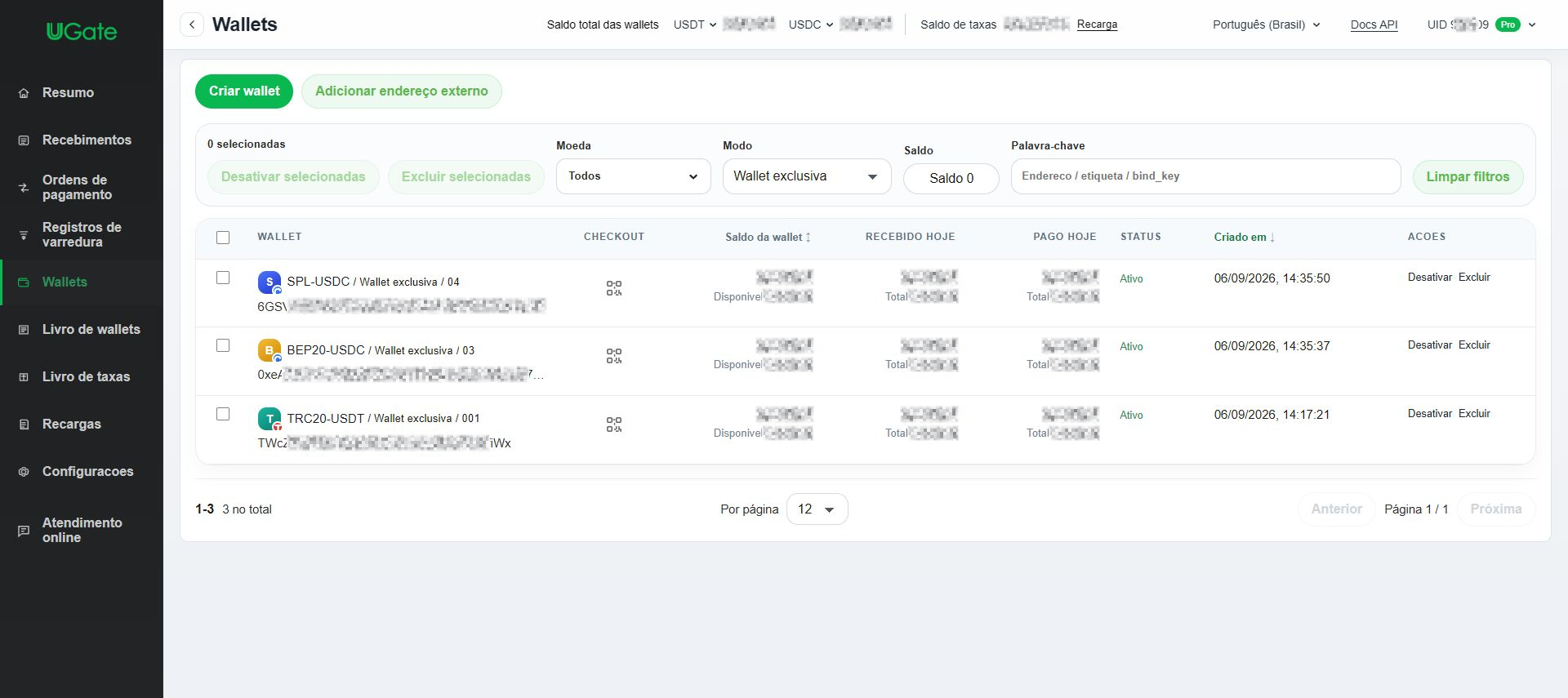Click the Wallets sidebar icon
Image resolution: width=1568 pixels, height=698 pixels.
(x=24, y=282)
